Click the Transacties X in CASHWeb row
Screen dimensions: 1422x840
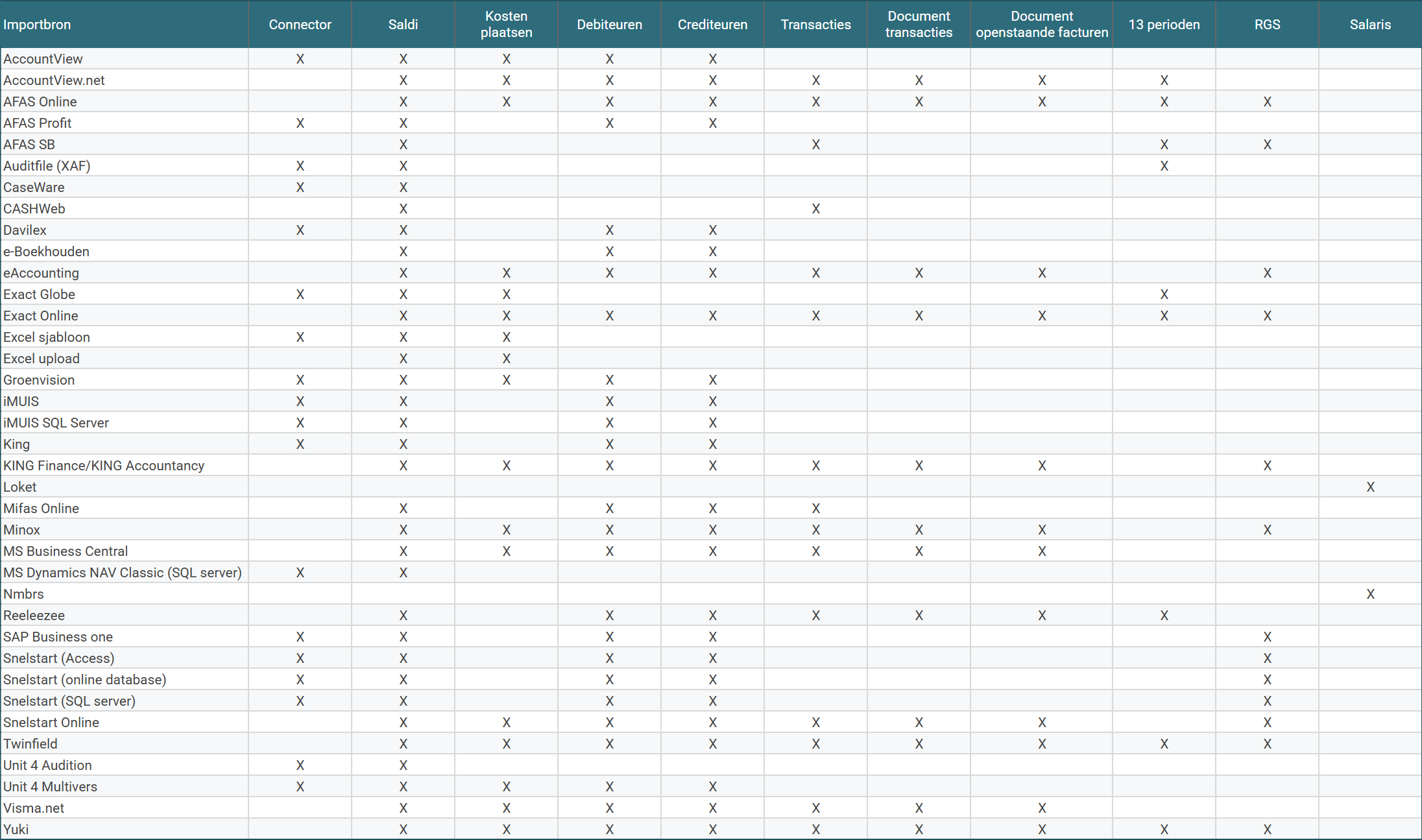(x=815, y=209)
